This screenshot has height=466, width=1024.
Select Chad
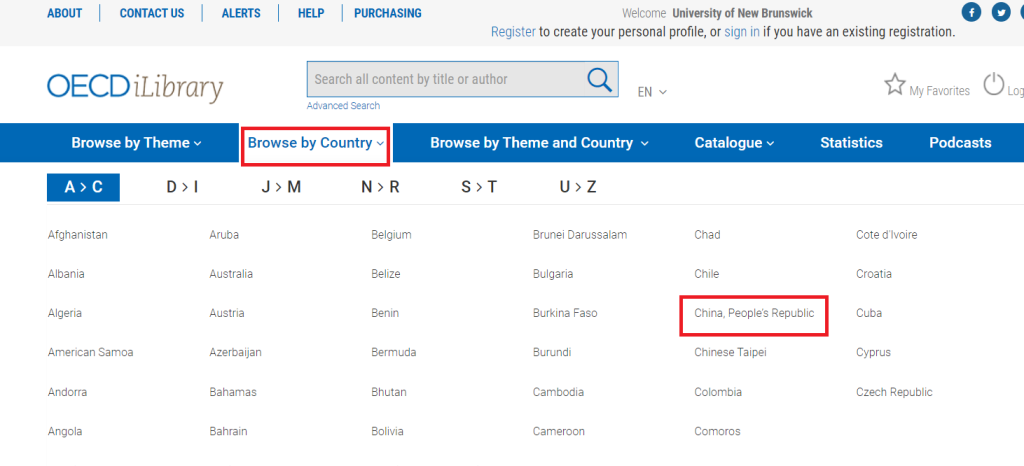click(707, 235)
